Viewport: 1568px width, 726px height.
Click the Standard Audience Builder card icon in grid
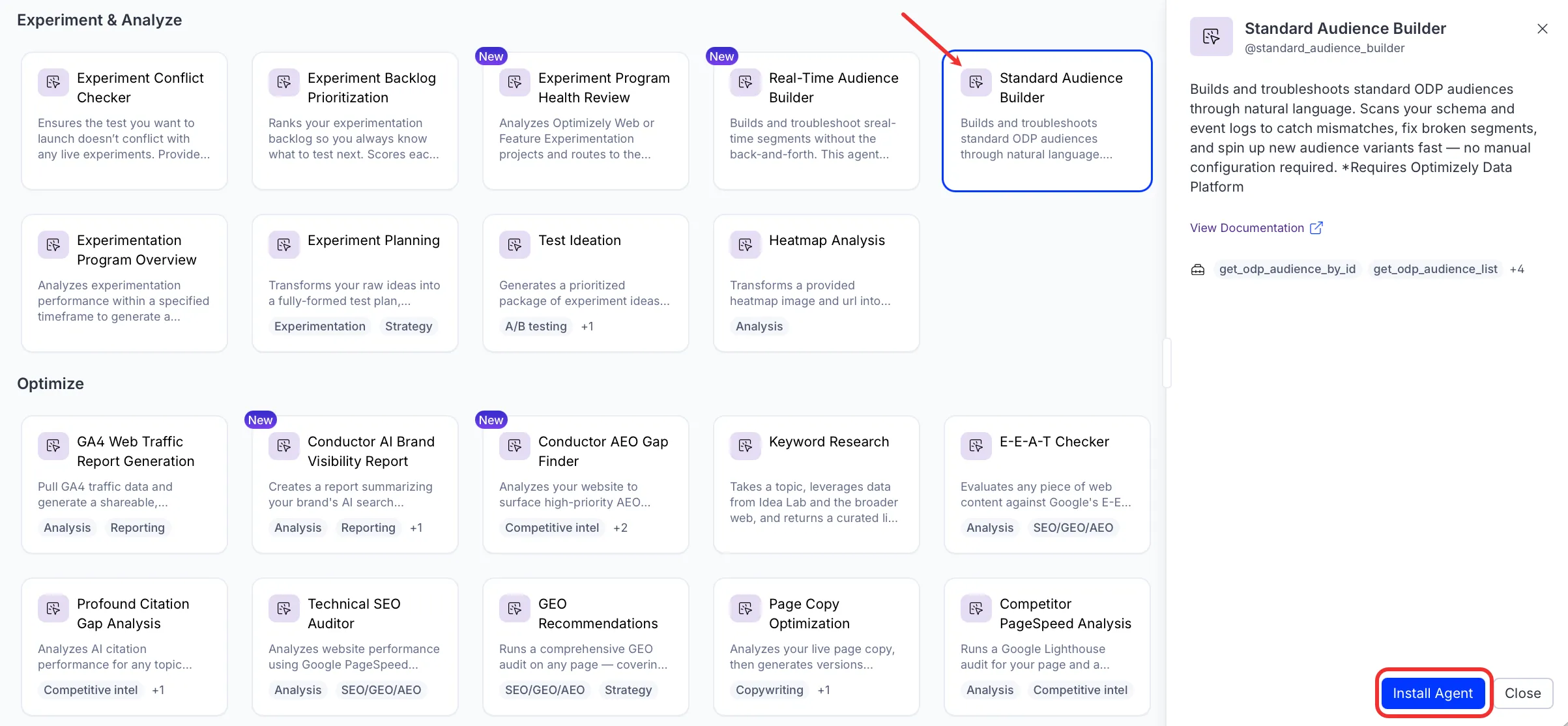(x=976, y=82)
